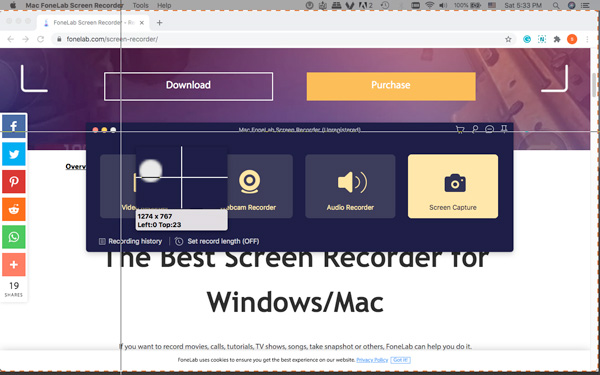This screenshot has width=600, height=375.
Task: Share page on Twitter
Action: [x=14, y=154]
